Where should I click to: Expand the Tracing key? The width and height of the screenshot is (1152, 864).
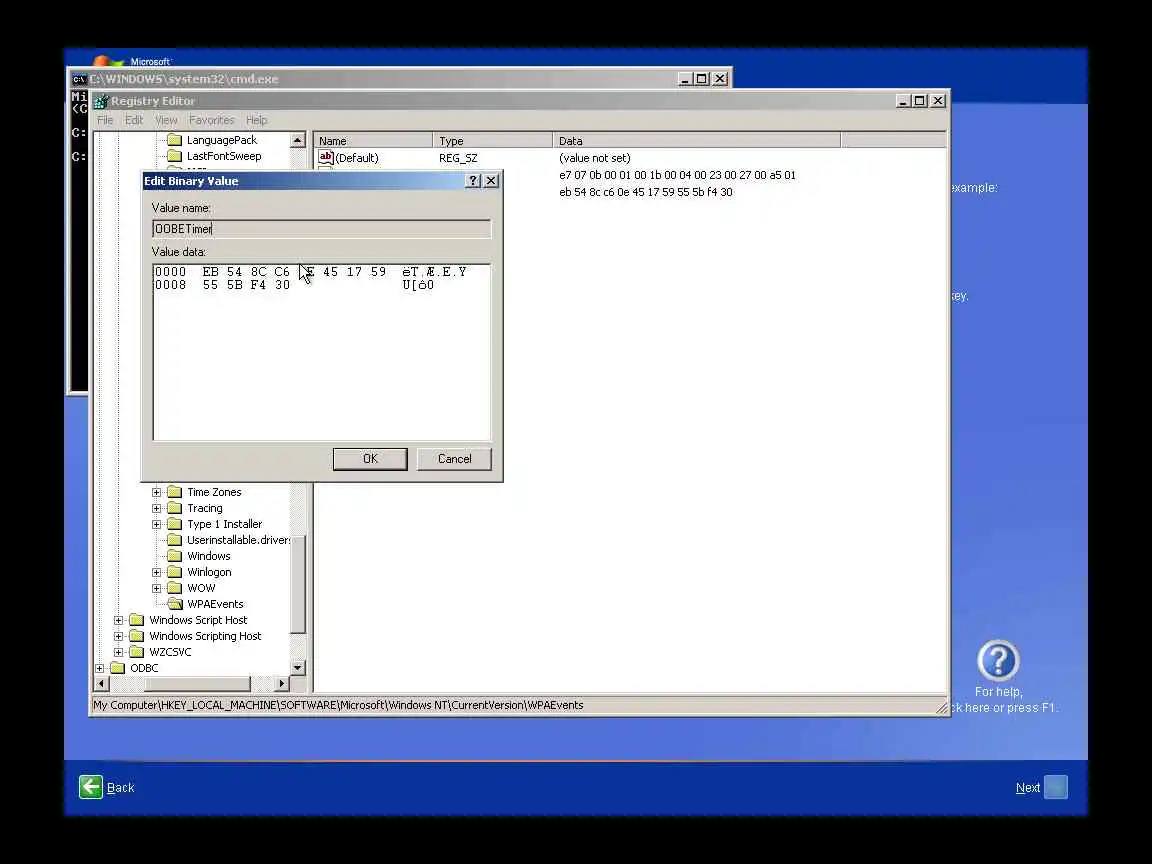156,508
